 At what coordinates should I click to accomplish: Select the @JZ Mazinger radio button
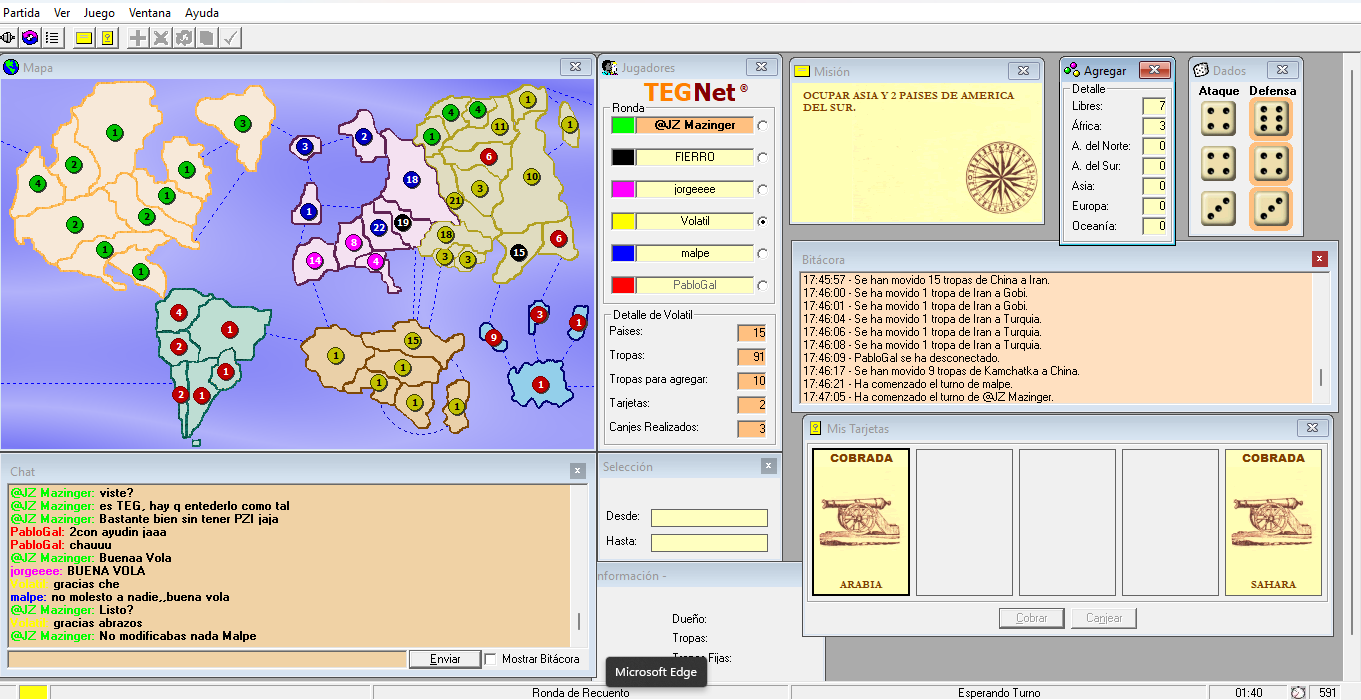coord(764,125)
